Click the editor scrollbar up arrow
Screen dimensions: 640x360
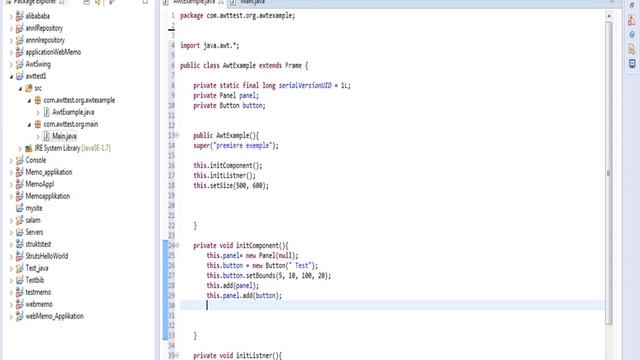coord(609,16)
